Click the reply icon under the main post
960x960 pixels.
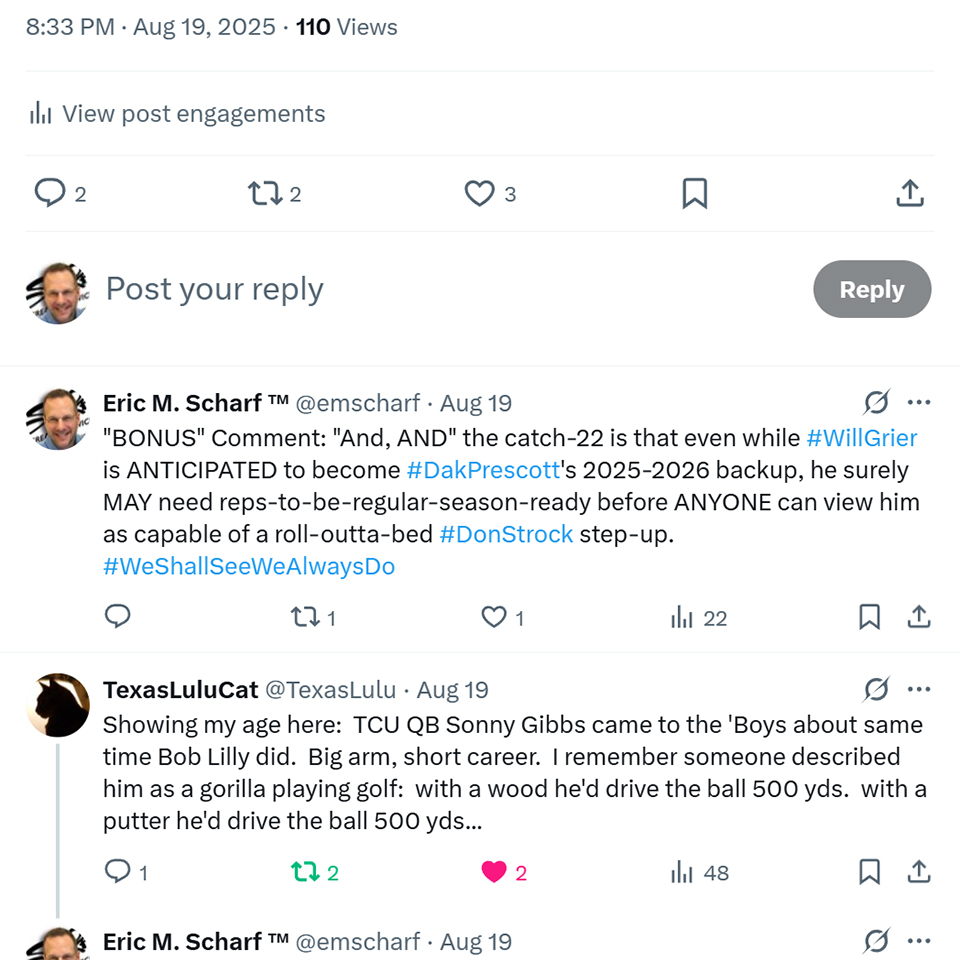pos(49,192)
